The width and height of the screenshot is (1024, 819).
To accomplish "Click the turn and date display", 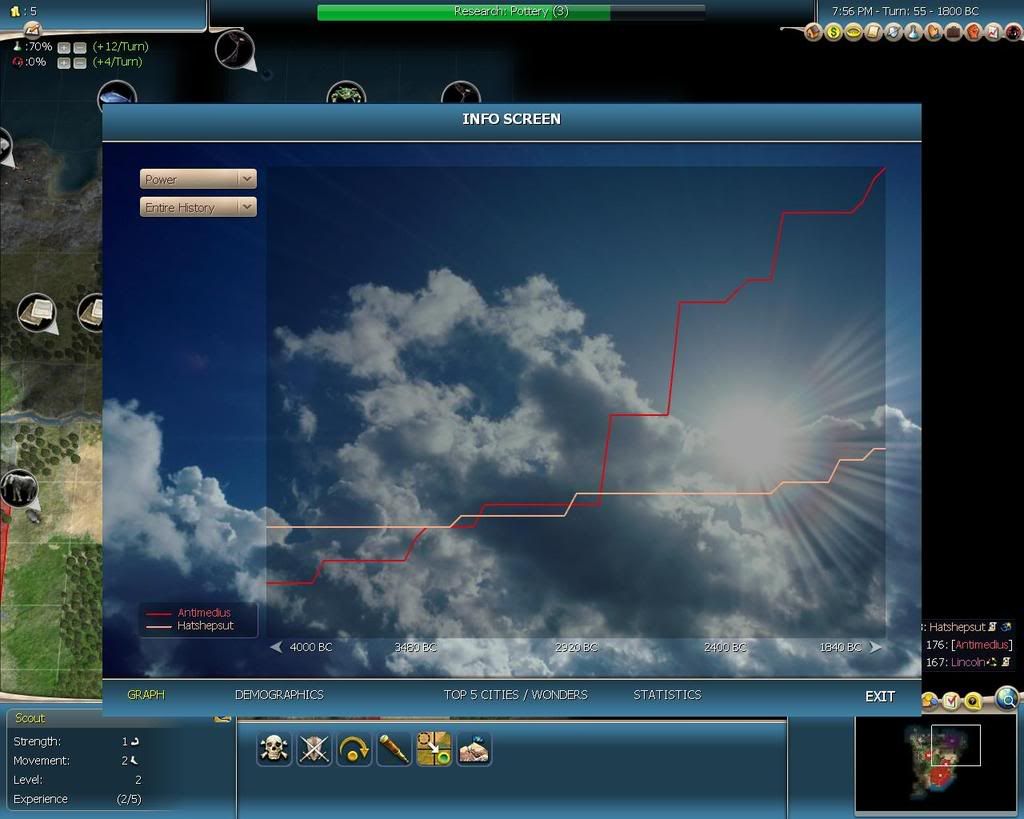I will click(x=905, y=11).
